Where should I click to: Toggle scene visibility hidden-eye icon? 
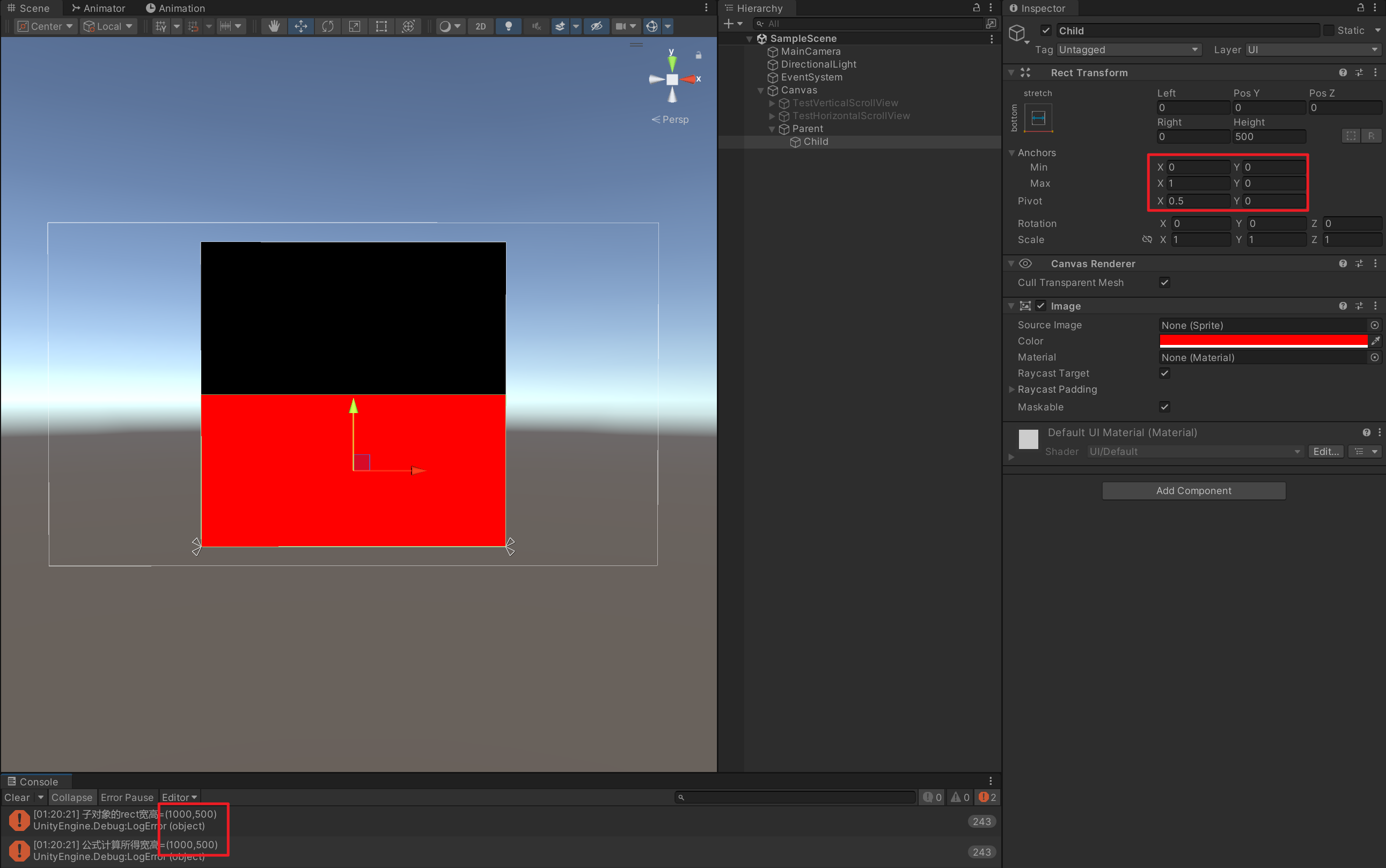point(597,26)
